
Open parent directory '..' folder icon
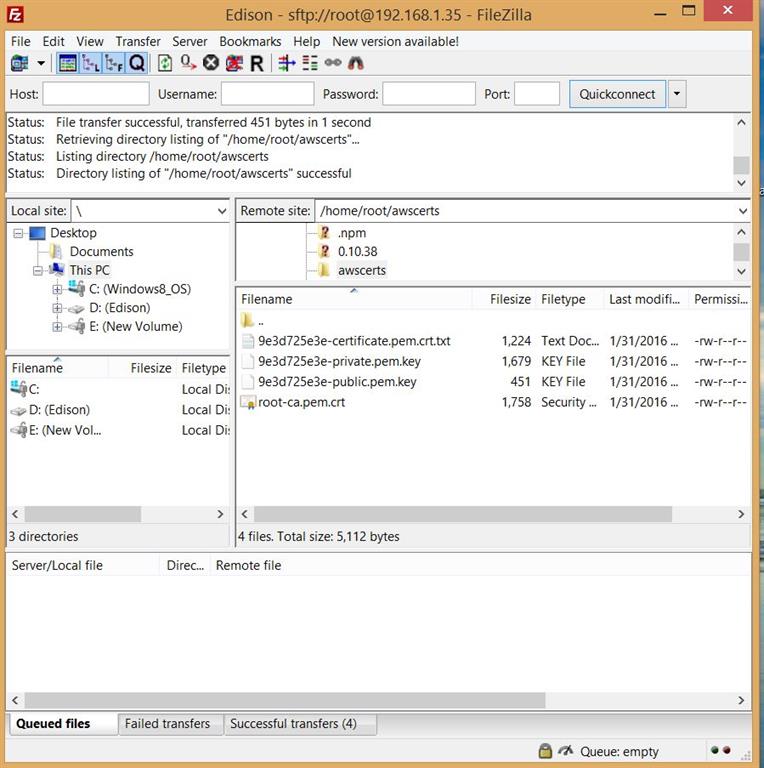(248, 321)
